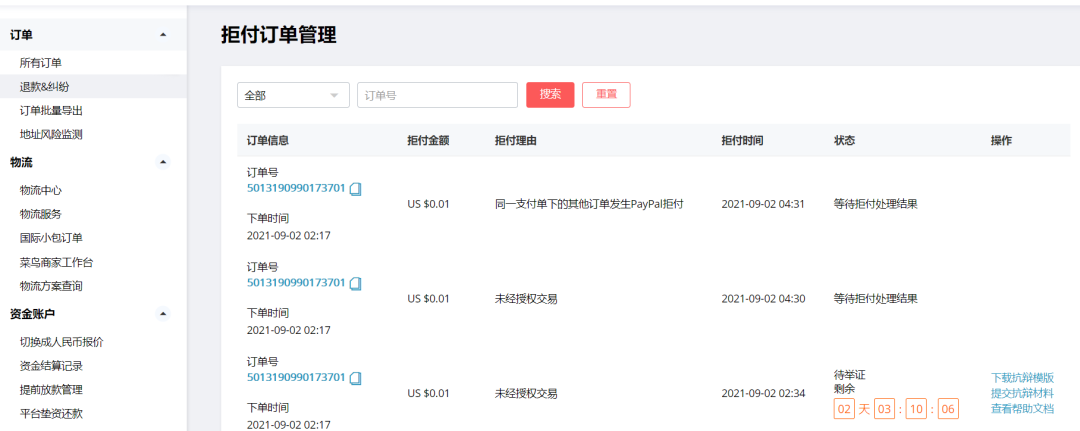Click the 状态 column header
Image resolution: width=1080 pixels, height=431 pixels.
pos(844,140)
